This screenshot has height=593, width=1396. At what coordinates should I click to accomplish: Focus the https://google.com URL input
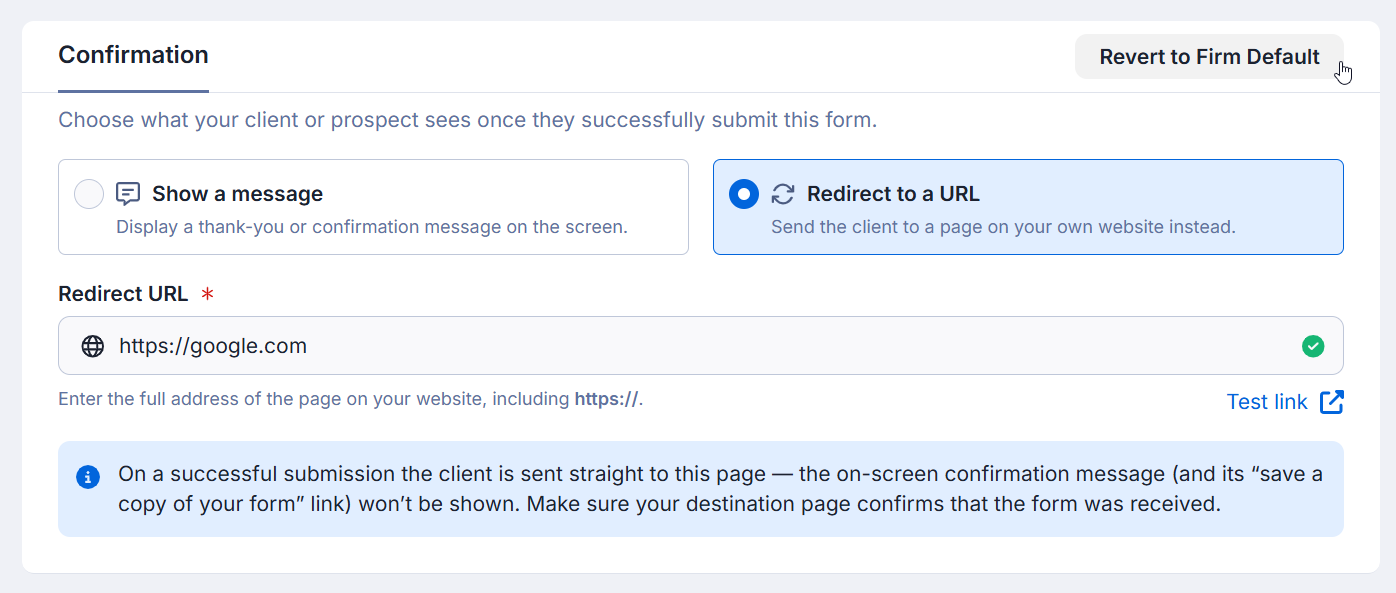pos(701,346)
